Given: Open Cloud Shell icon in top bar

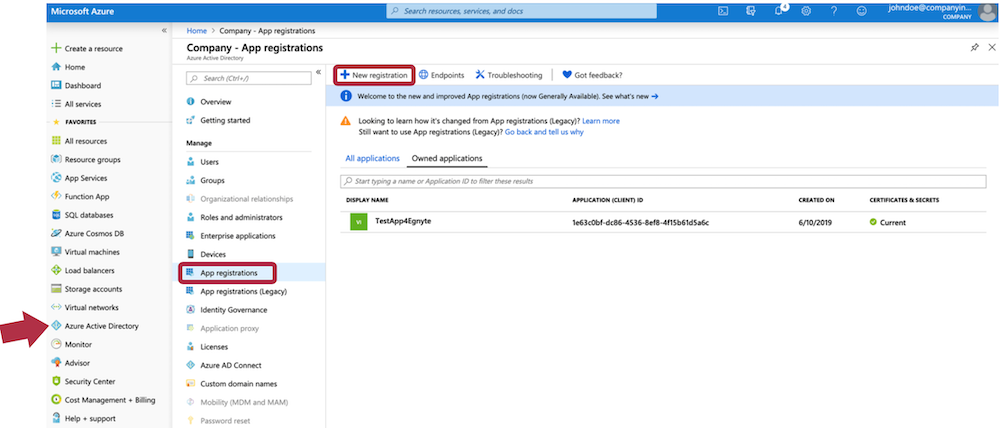Looking at the screenshot, I should pyautogui.click(x=723, y=11).
